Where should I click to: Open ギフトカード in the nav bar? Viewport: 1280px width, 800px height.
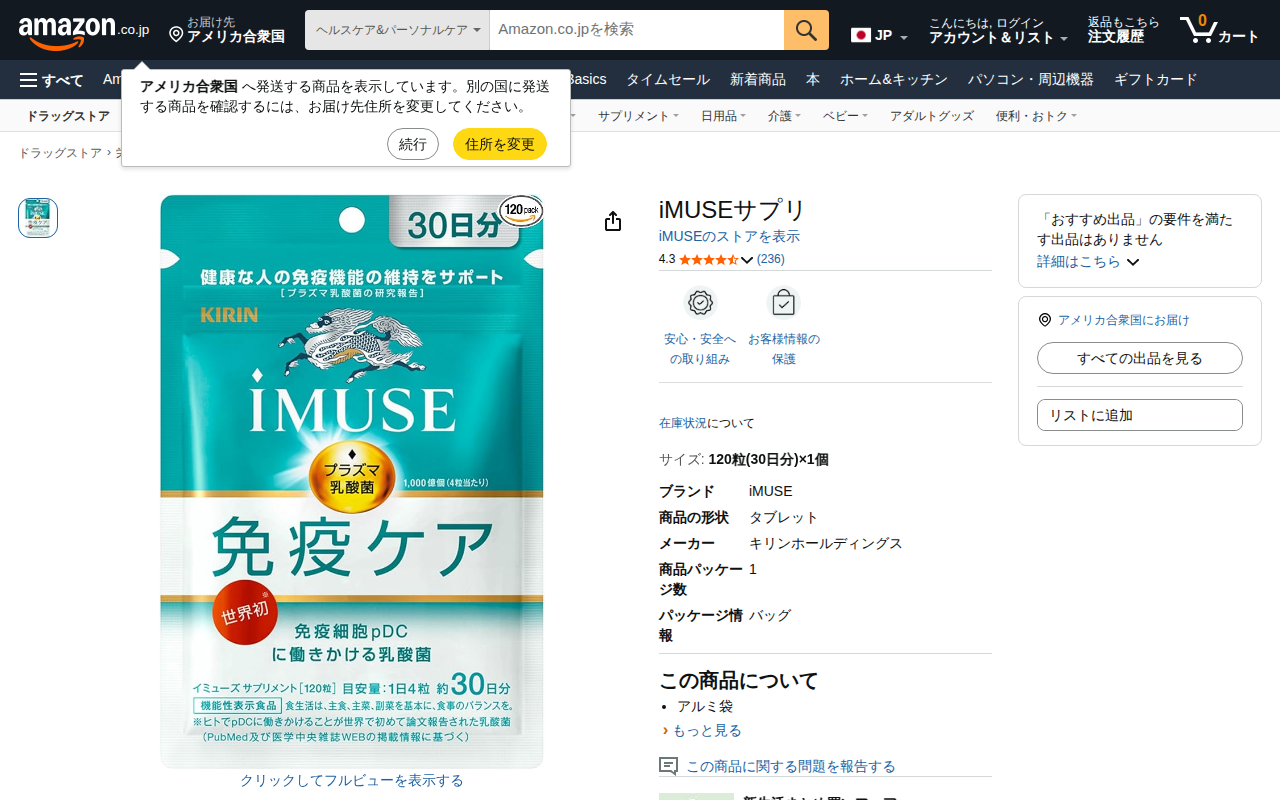coord(1156,80)
